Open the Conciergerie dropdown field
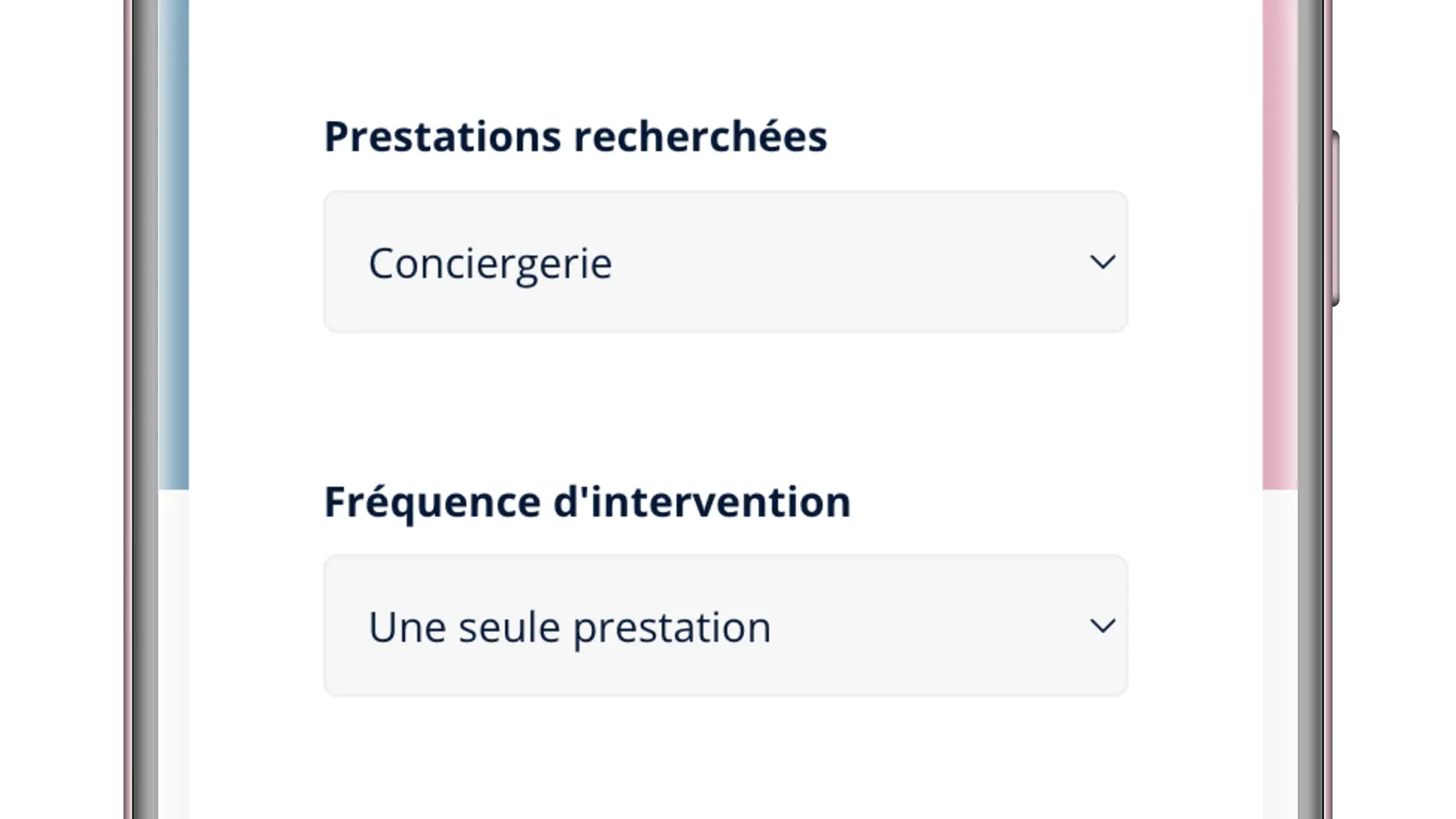 (x=724, y=262)
